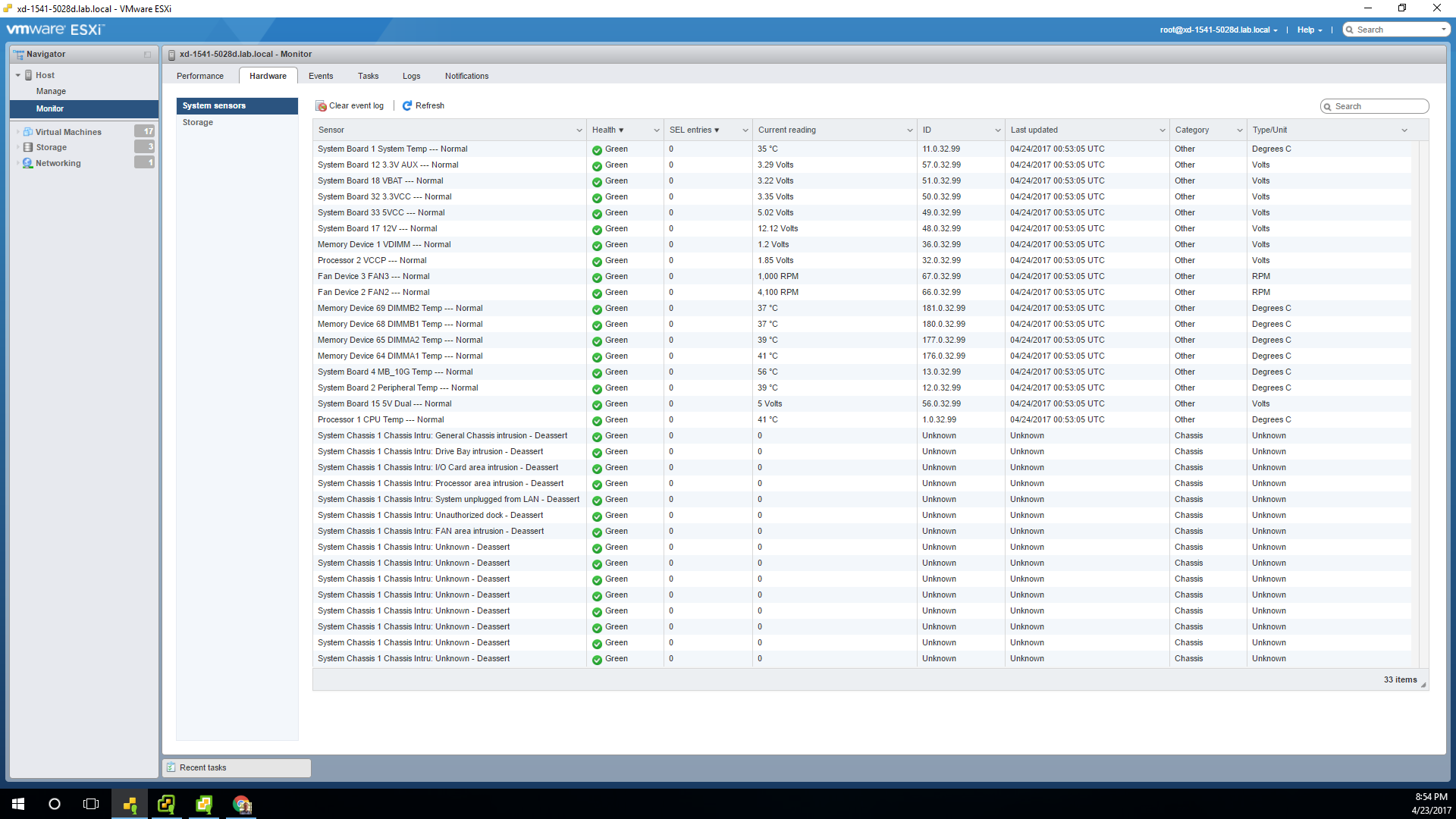Open the Current reading column dropdown arrow
Image resolution: width=1456 pixels, height=819 pixels.
(910, 130)
